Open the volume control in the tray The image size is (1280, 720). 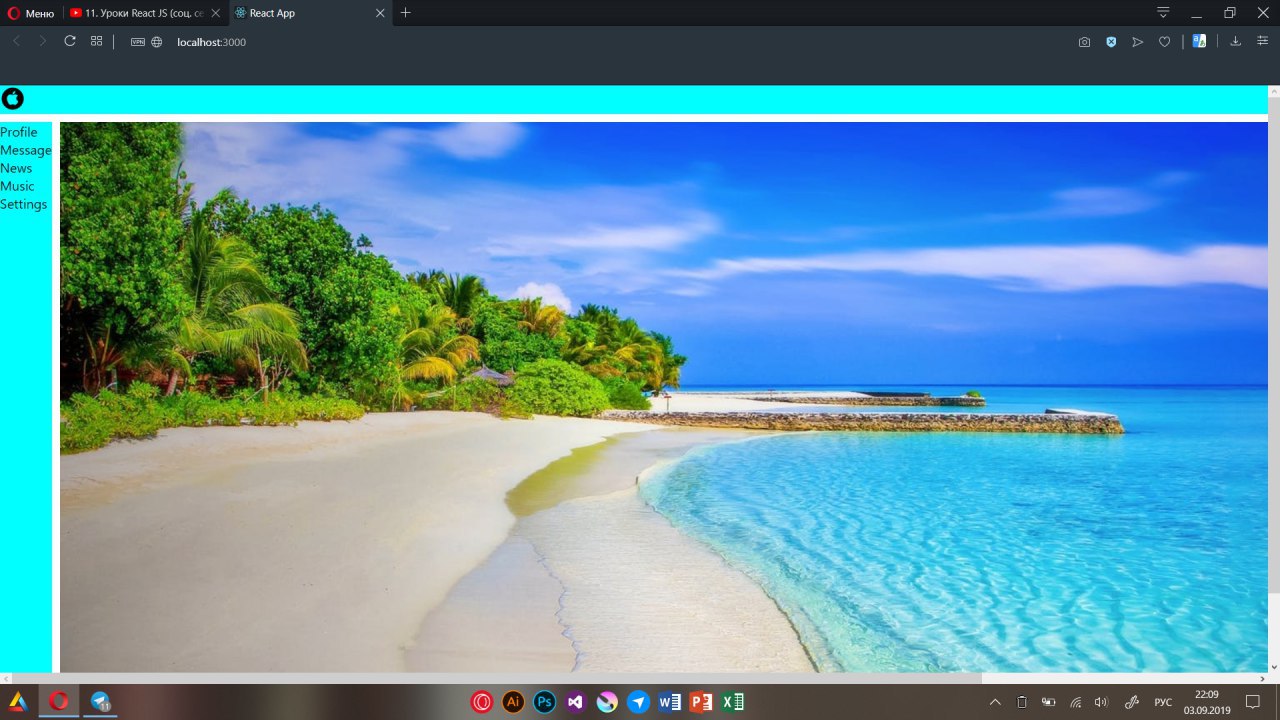coord(1102,702)
